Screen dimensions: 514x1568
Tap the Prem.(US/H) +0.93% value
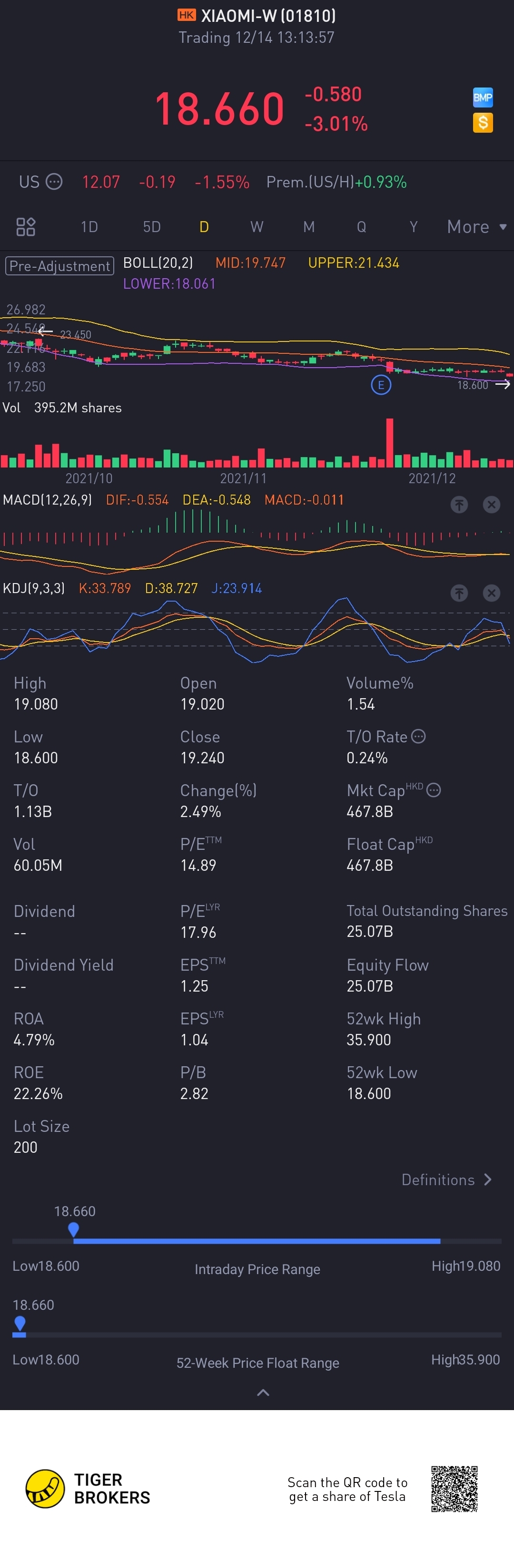pos(381,182)
